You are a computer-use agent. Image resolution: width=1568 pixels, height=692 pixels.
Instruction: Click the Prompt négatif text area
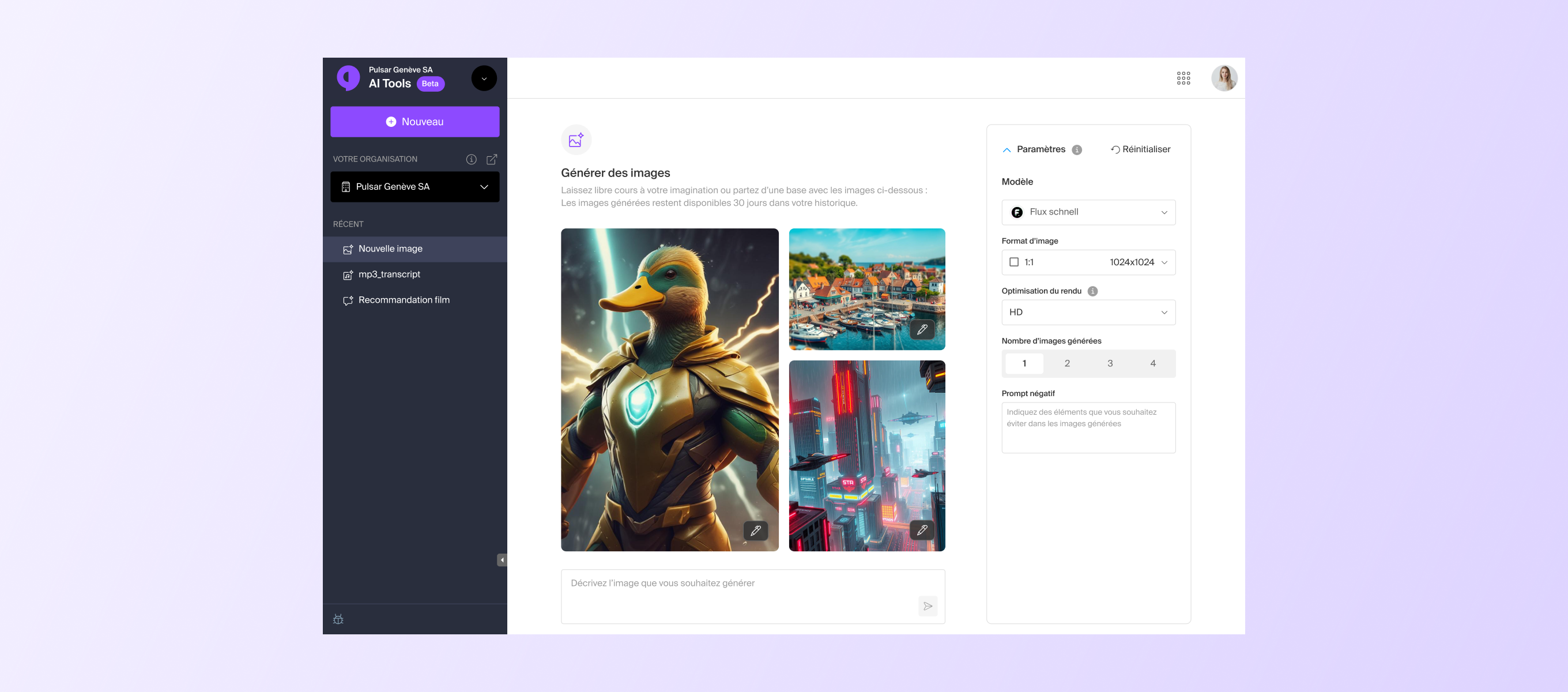tap(1088, 427)
